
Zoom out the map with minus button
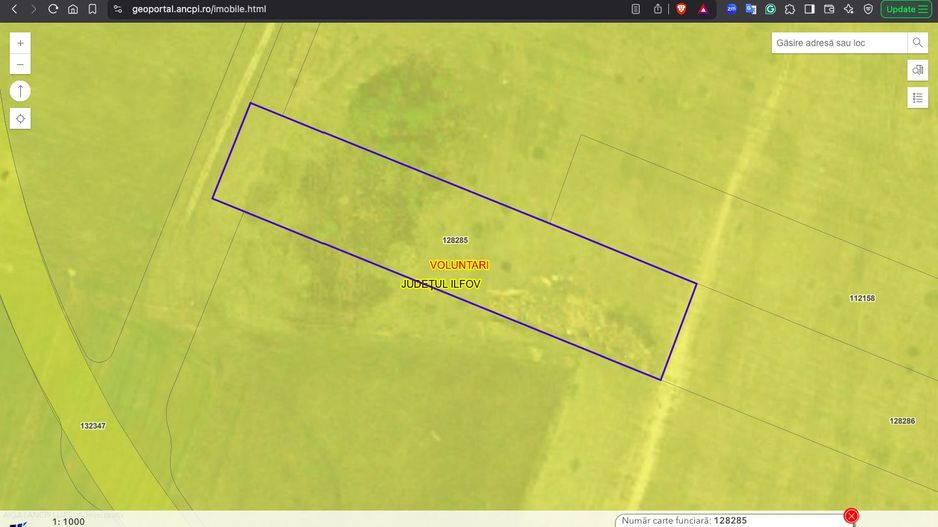tap(20, 65)
